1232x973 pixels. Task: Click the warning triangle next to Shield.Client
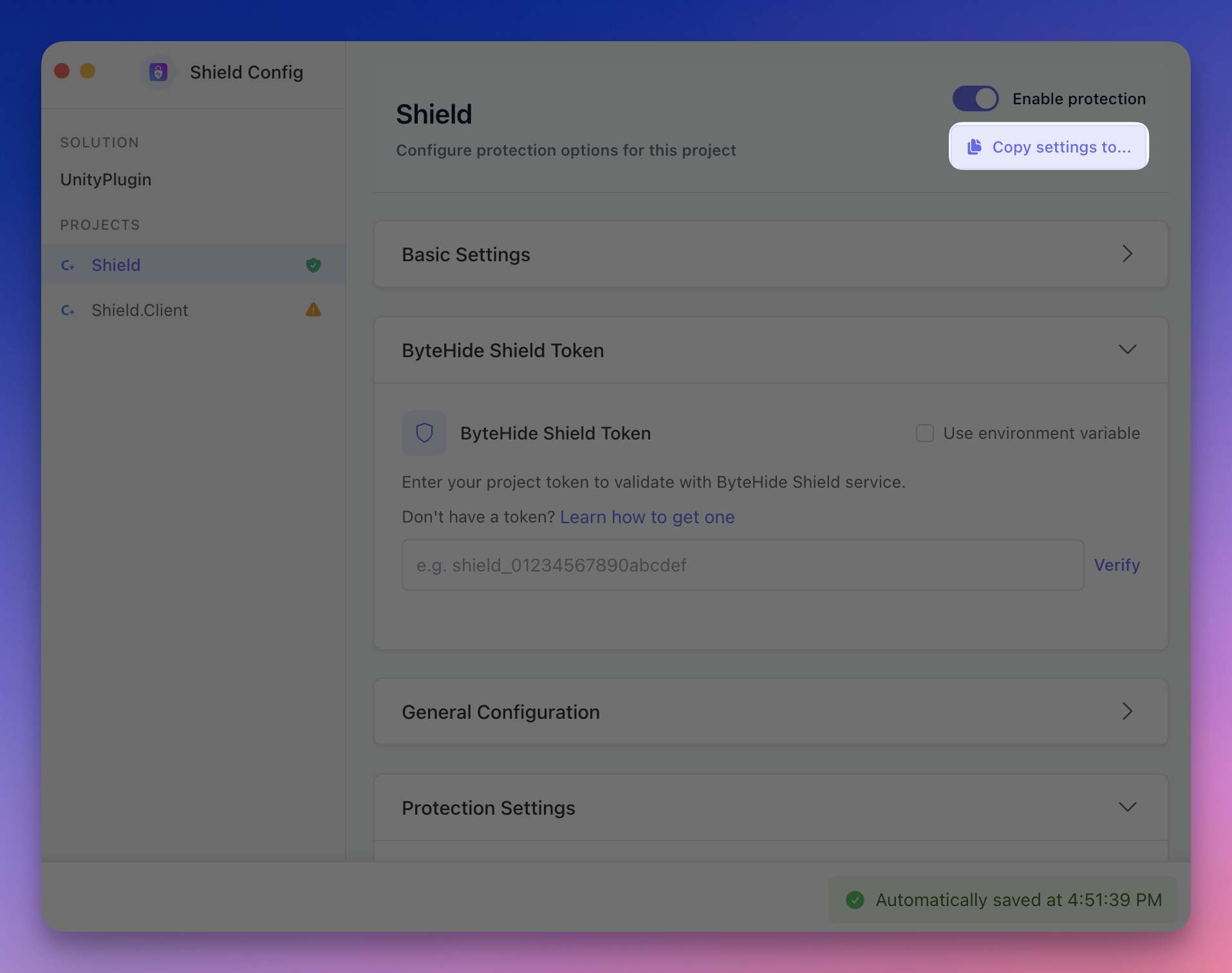tap(313, 310)
